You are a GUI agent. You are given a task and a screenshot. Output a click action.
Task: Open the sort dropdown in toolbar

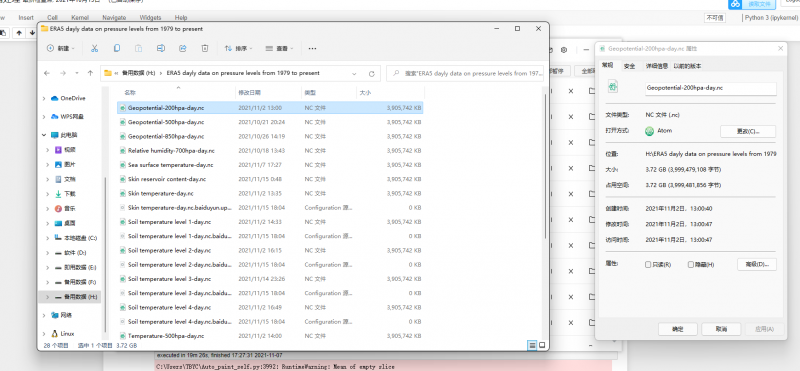[x=239, y=48]
